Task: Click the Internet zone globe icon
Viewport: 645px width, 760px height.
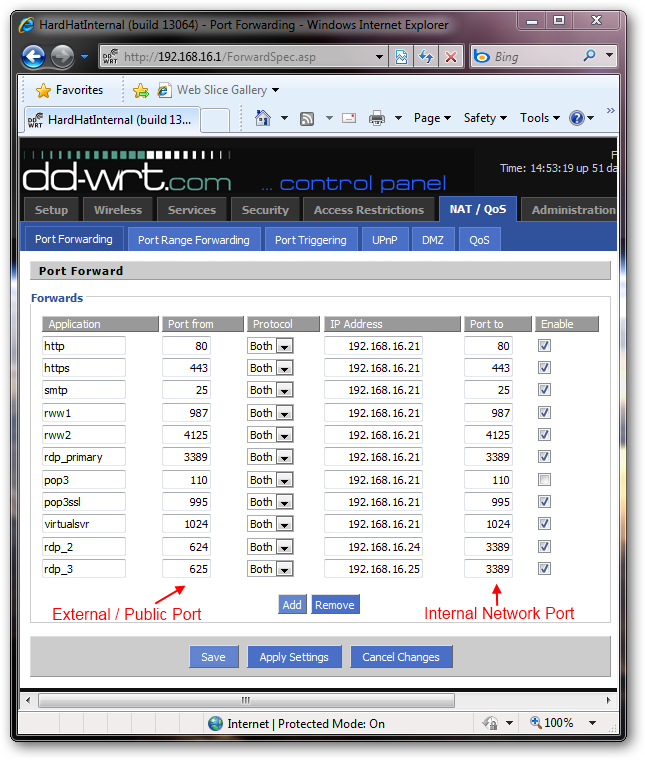Action: [x=215, y=723]
